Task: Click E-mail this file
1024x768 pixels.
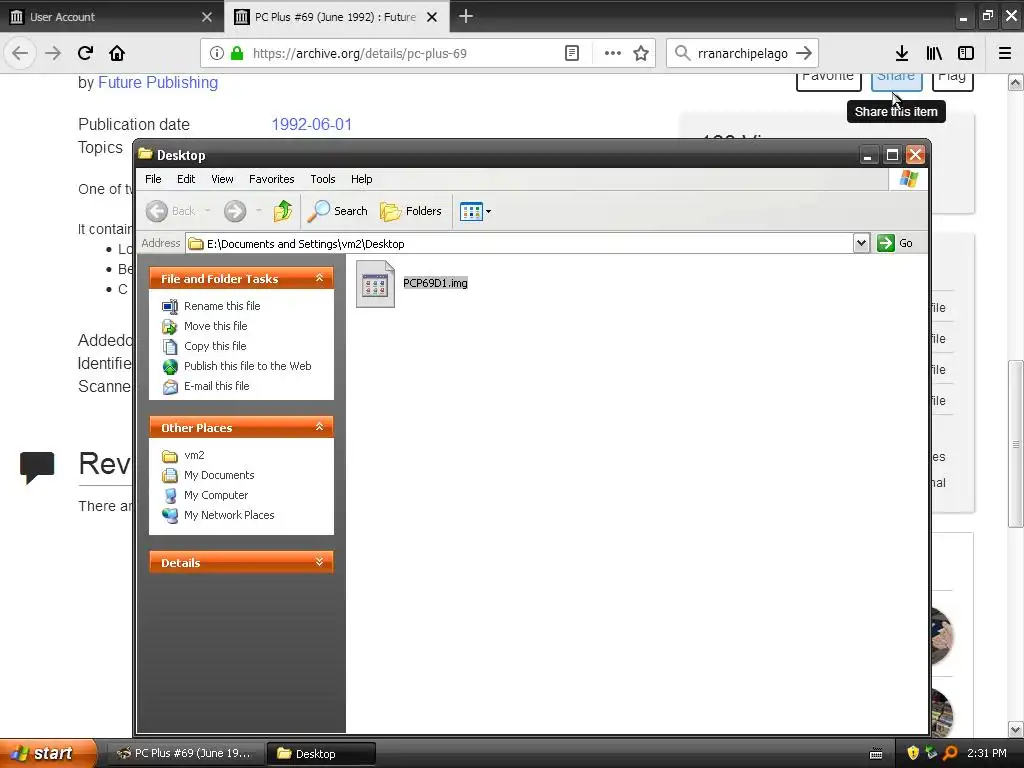Action: [x=216, y=386]
